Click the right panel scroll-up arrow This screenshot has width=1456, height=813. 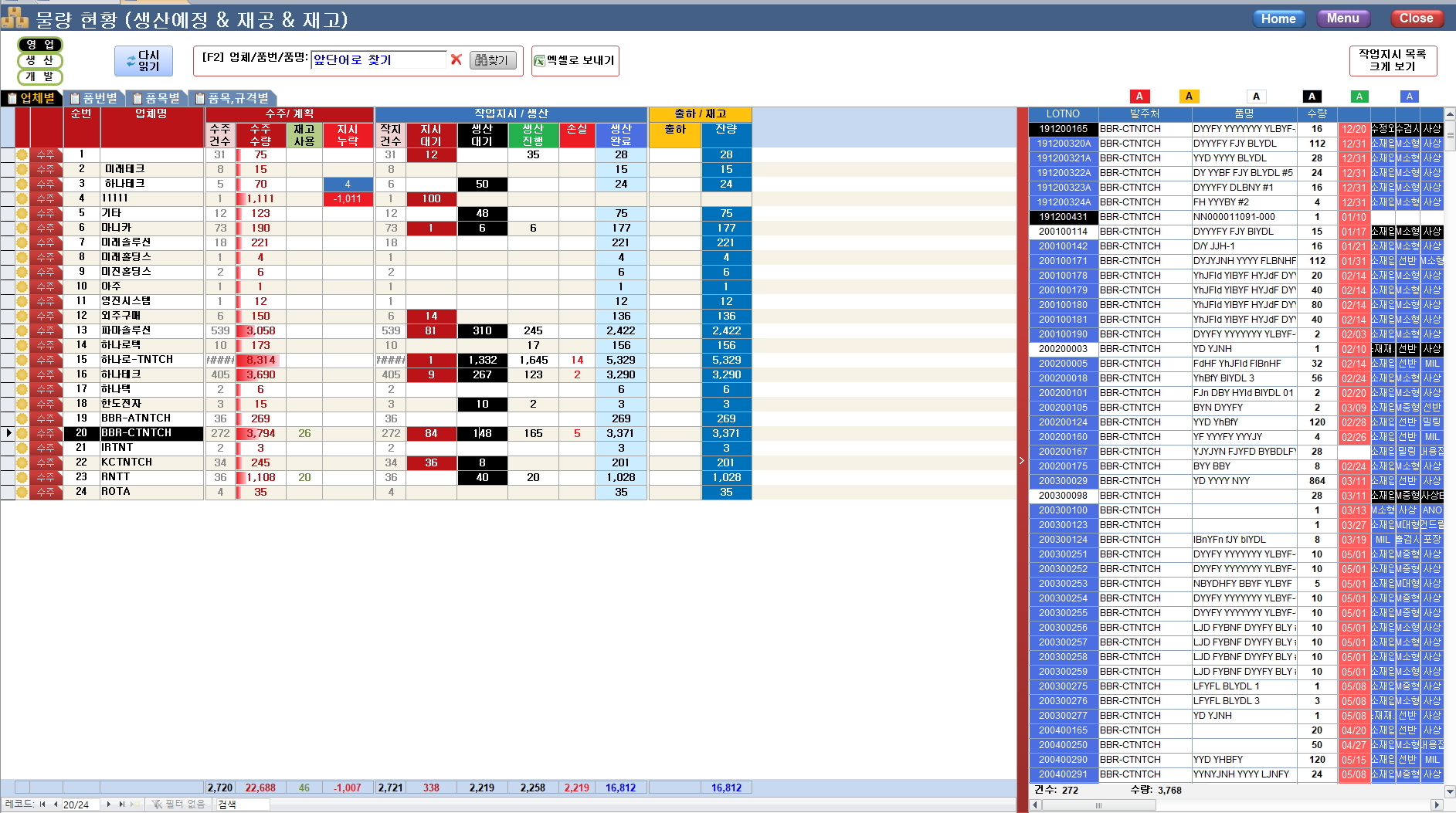click(x=1450, y=113)
